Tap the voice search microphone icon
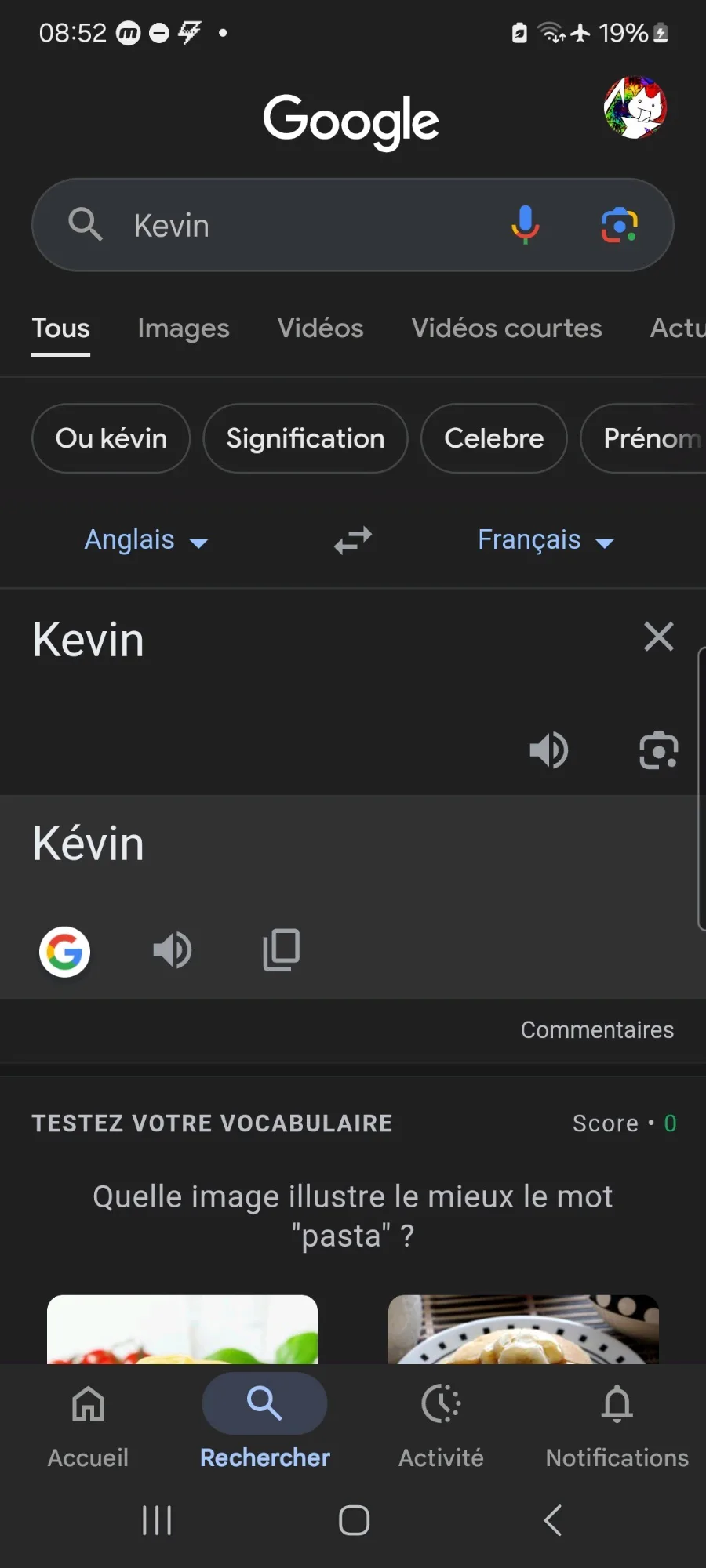 point(526,225)
